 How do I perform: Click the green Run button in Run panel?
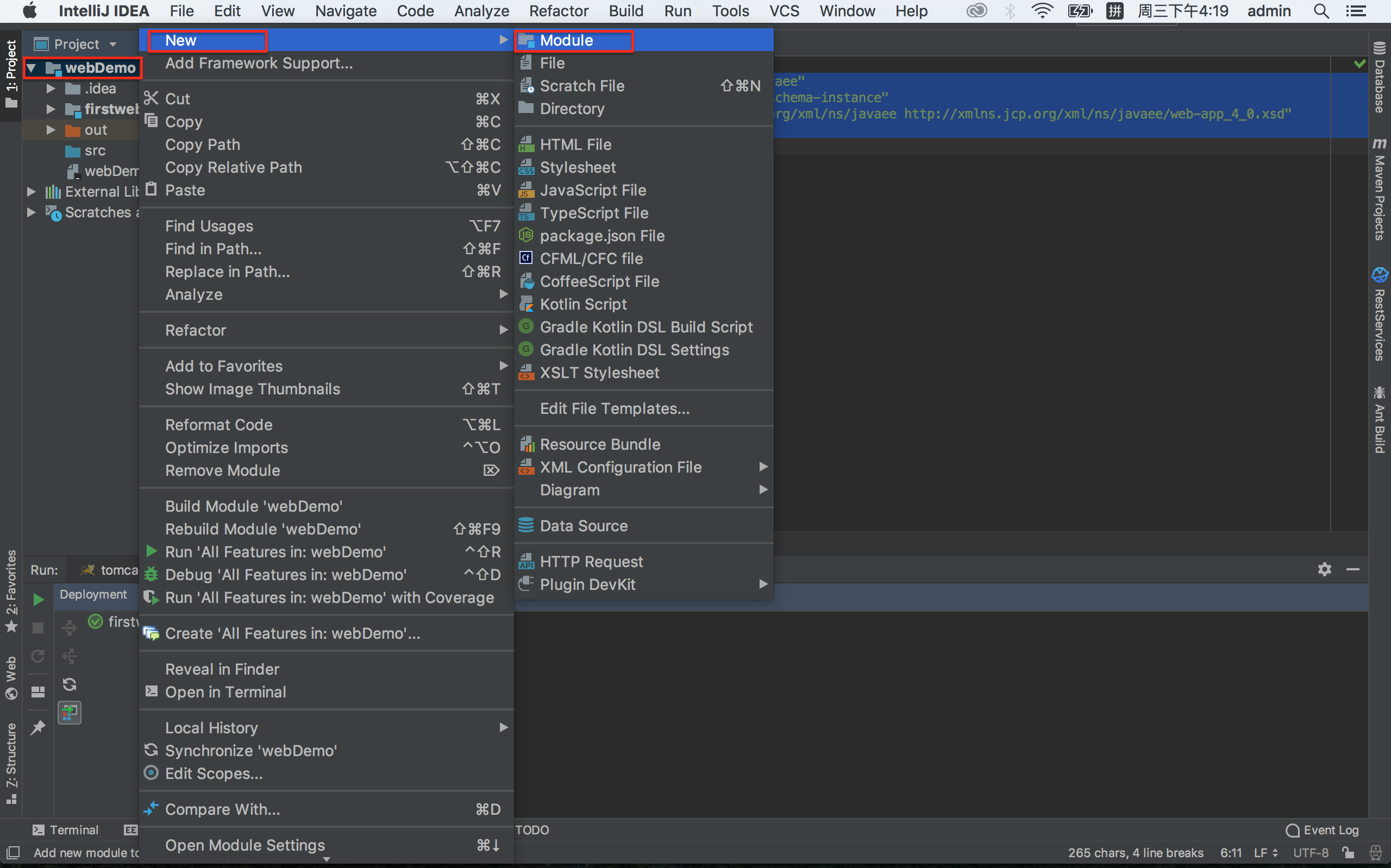click(x=38, y=600)
